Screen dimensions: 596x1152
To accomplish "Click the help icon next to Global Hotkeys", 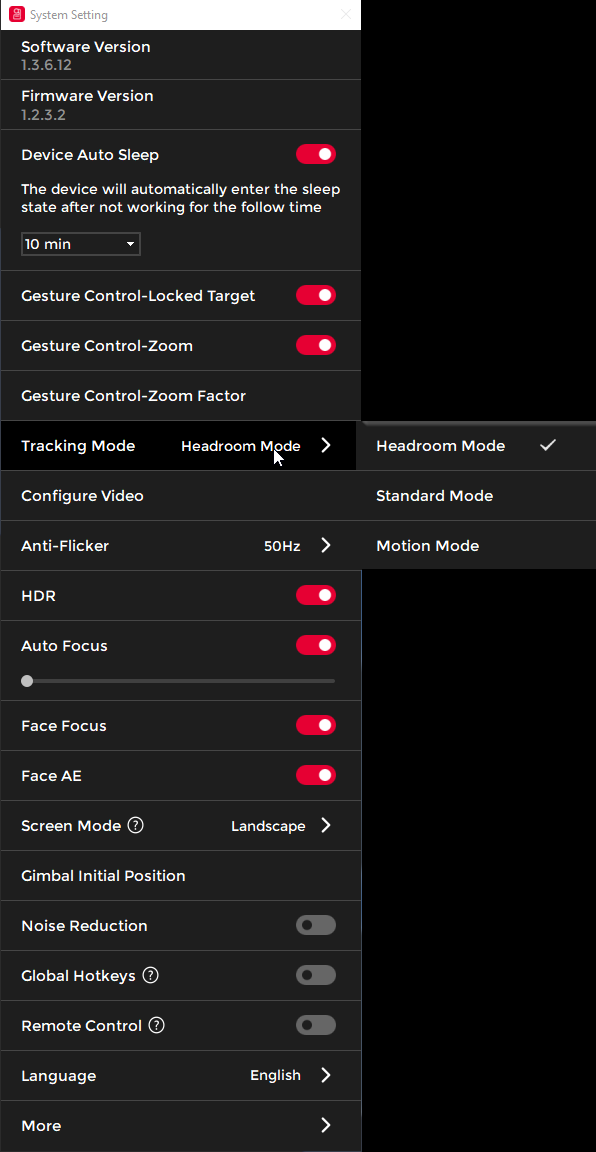I will 151,975.
